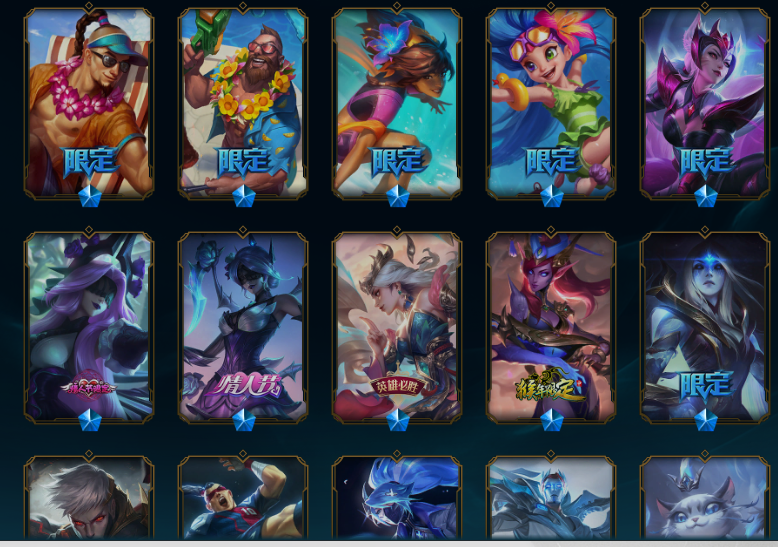Click the 英雄必胜 red badge
The image size is (778, 547).
click(397, 386)
